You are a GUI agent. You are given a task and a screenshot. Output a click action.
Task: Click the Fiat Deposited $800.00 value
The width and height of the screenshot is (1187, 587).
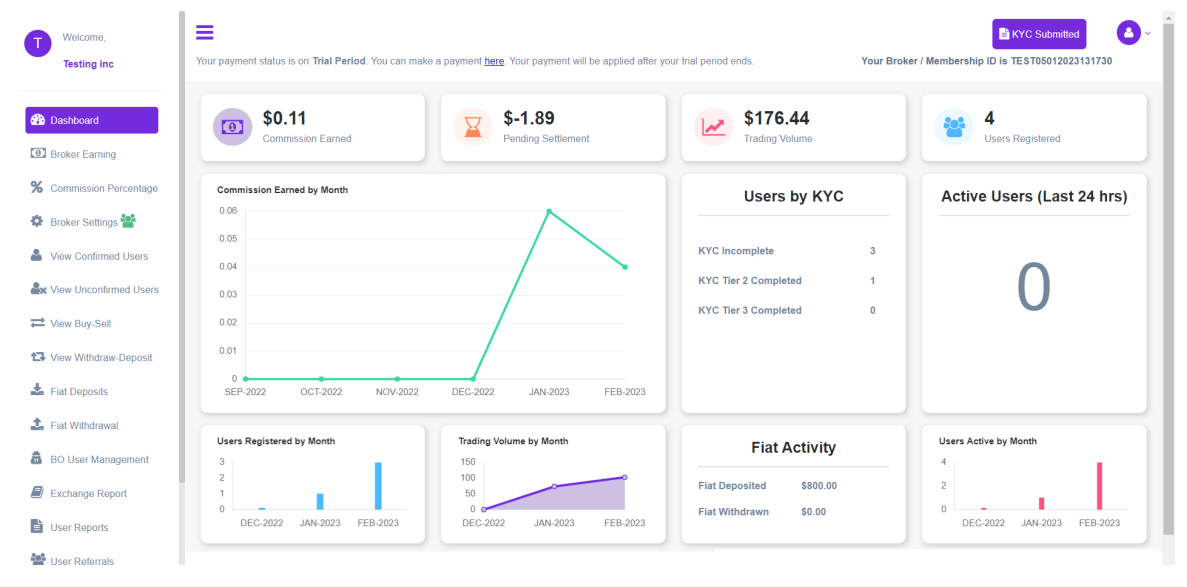coord(819,486)
